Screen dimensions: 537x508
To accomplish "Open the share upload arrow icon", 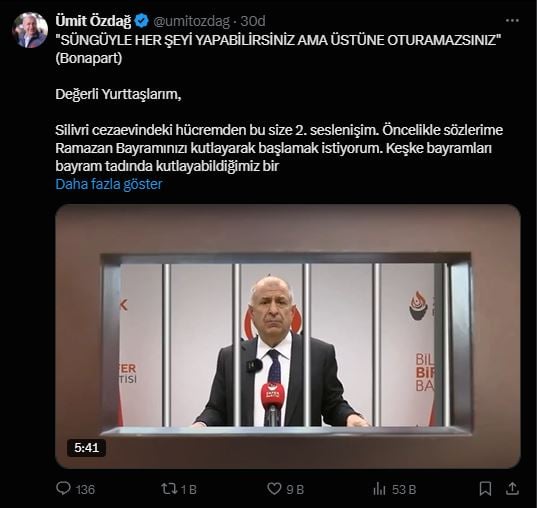I will [512, 488].
